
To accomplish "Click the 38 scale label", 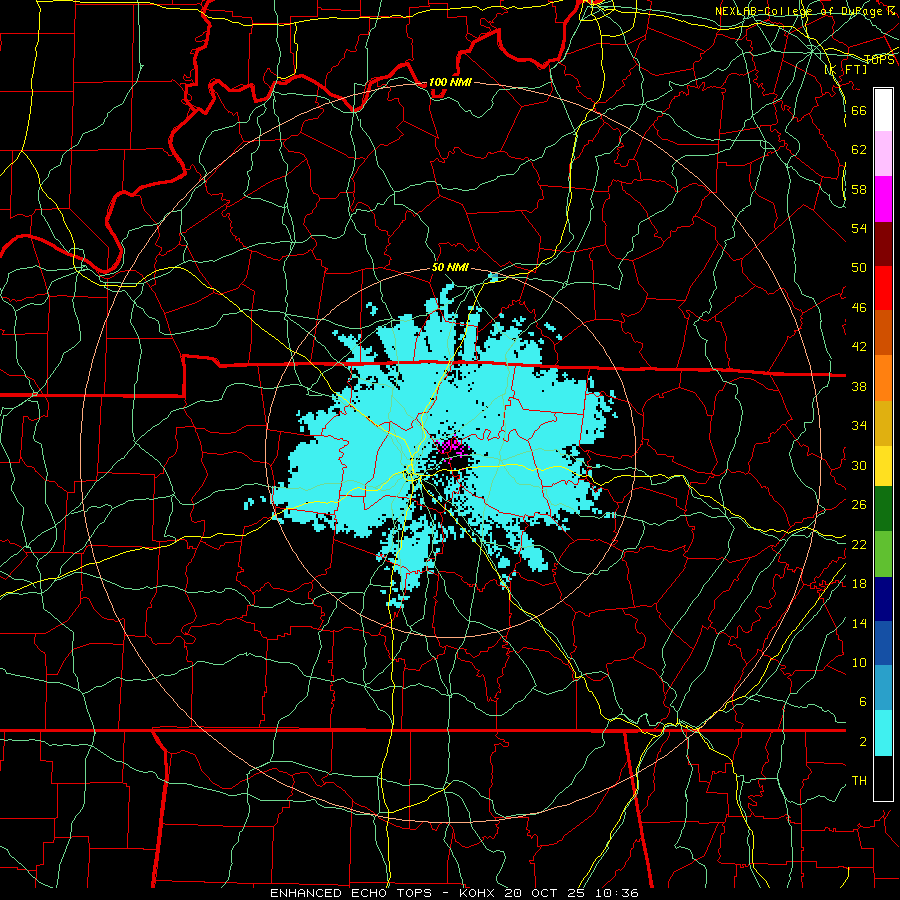I will (x=859, y=387).
